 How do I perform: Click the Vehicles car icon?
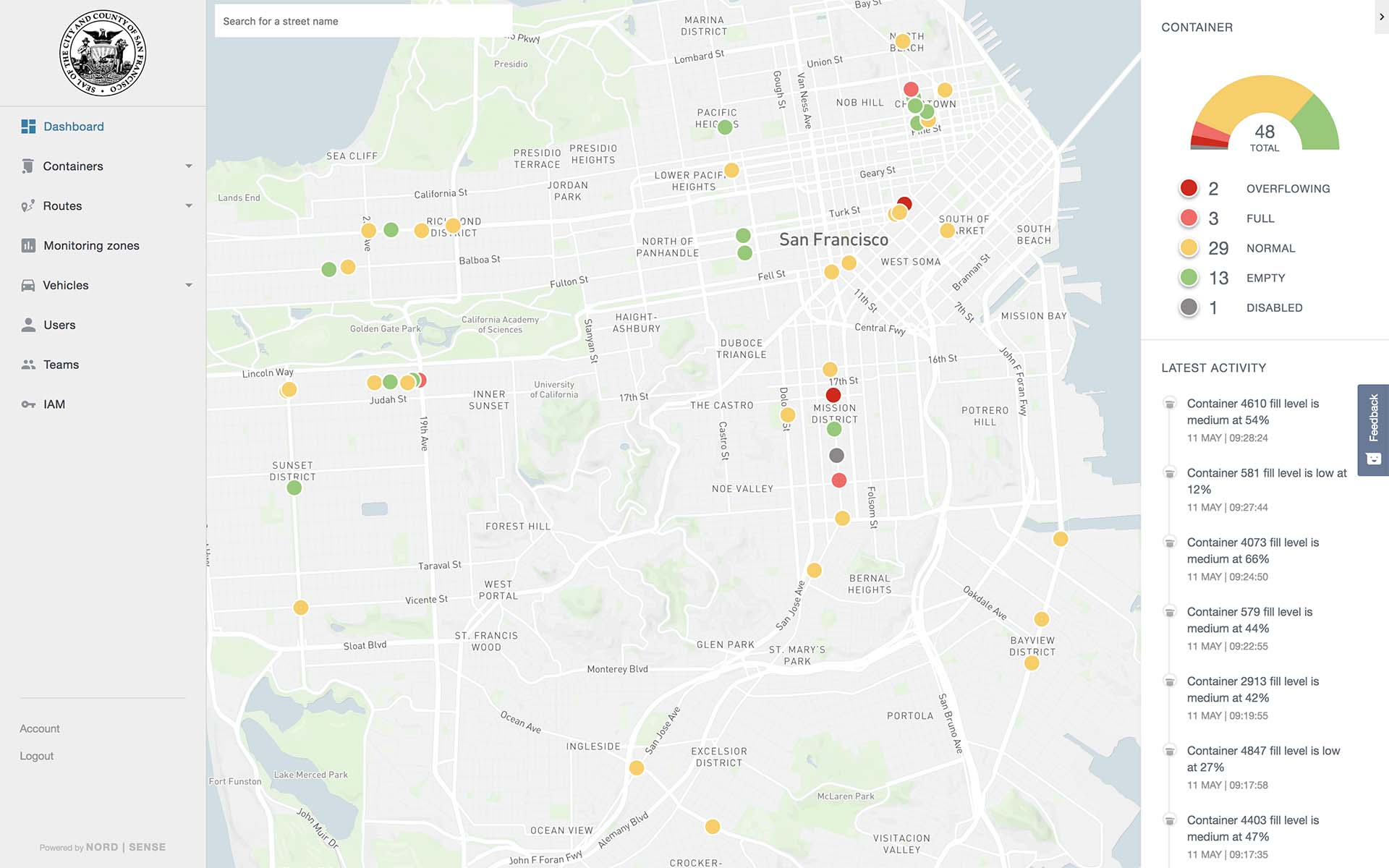point(28,285)
